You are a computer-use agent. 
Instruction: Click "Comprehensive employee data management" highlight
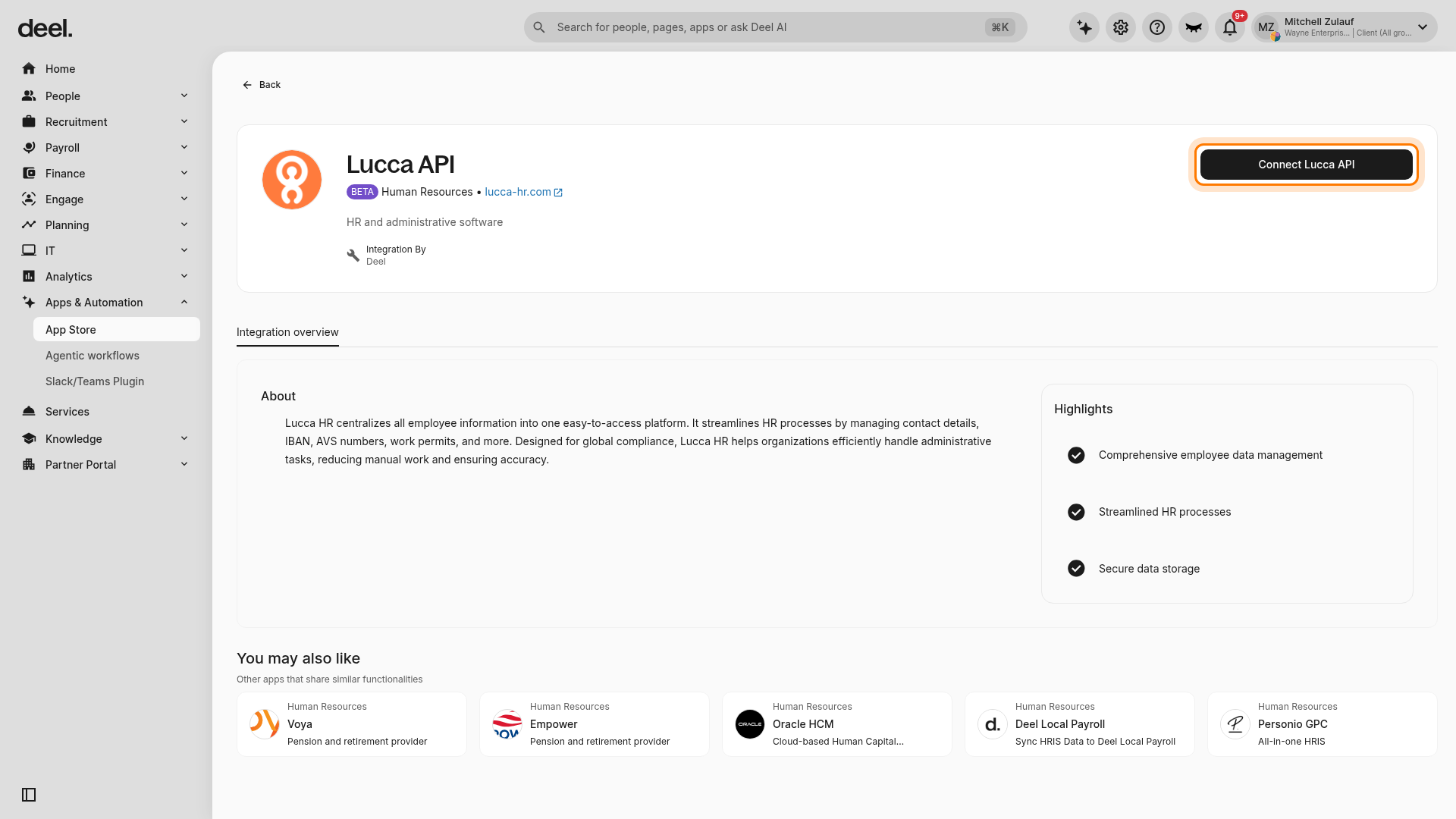(1210, 455)
